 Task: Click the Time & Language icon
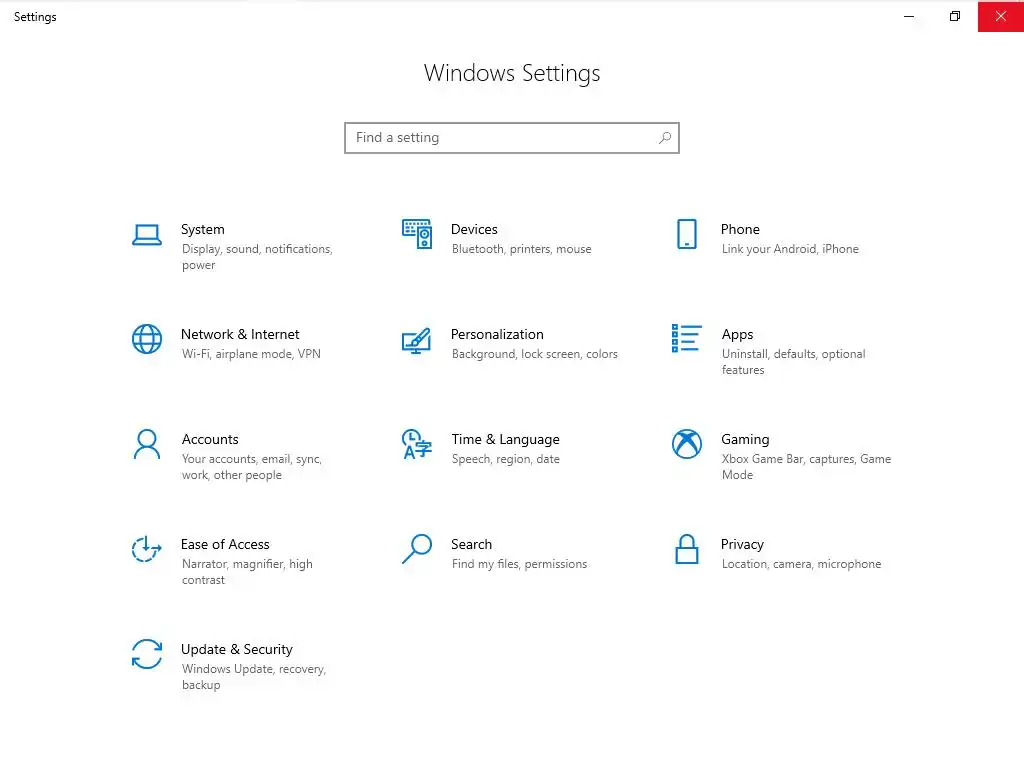tap(417, 444)
